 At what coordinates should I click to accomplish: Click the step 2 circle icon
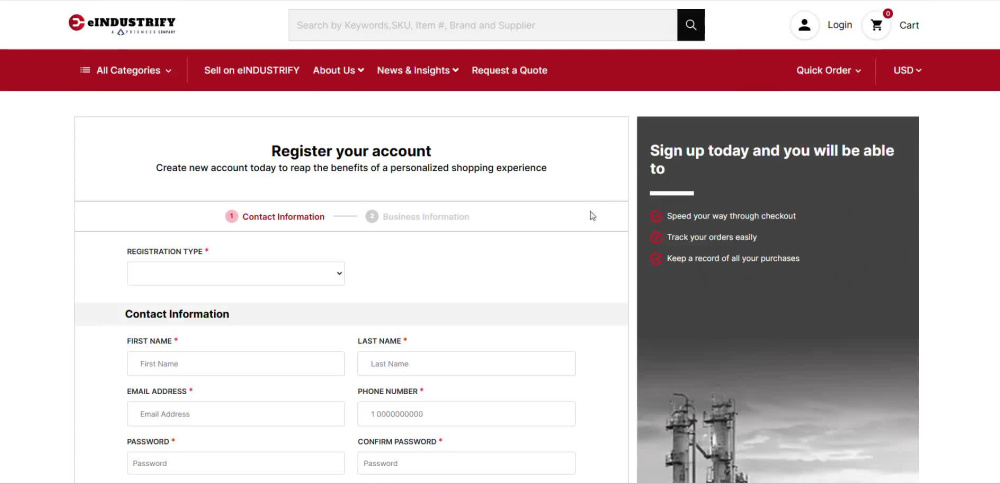(x=372, y=216)
